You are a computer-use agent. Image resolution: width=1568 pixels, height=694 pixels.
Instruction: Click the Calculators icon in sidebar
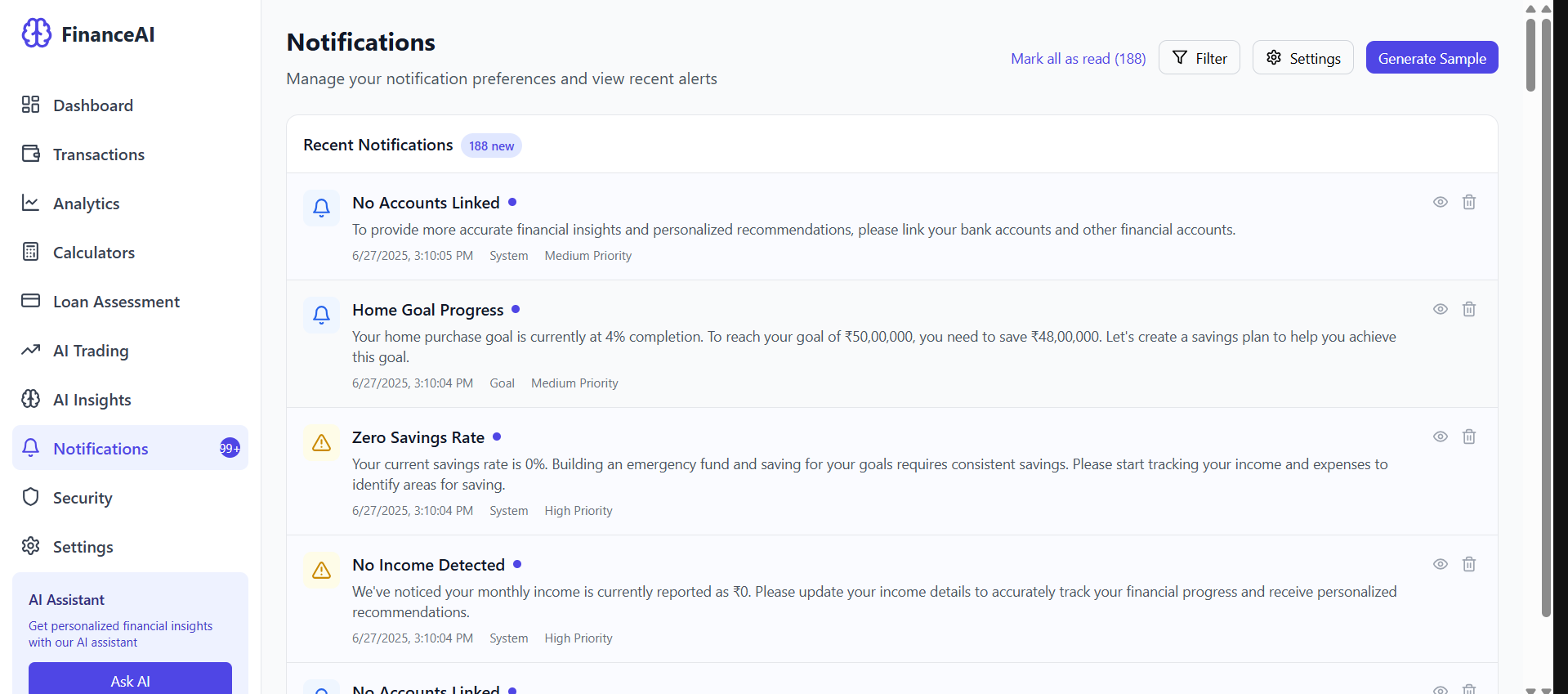pos(31,252)
